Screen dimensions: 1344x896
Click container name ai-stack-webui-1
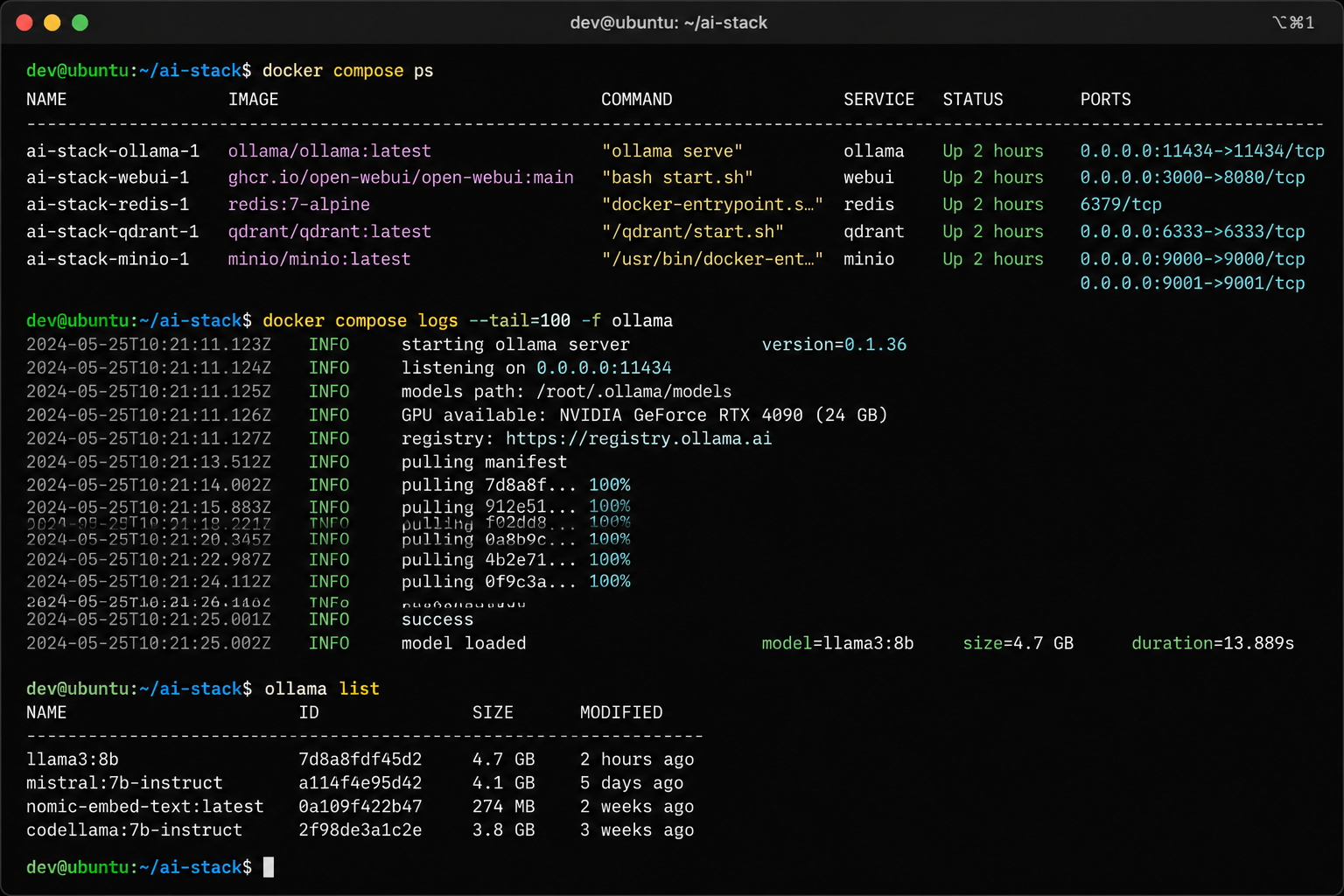108,178
